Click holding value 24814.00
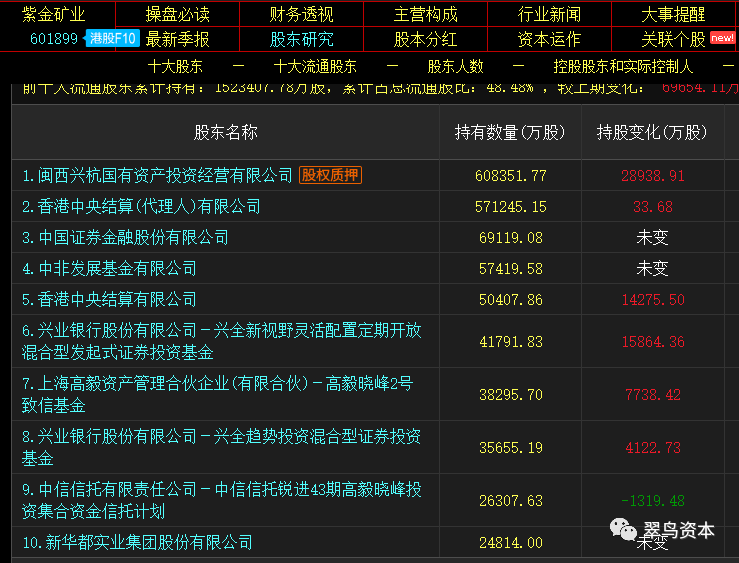 (510, 543)
